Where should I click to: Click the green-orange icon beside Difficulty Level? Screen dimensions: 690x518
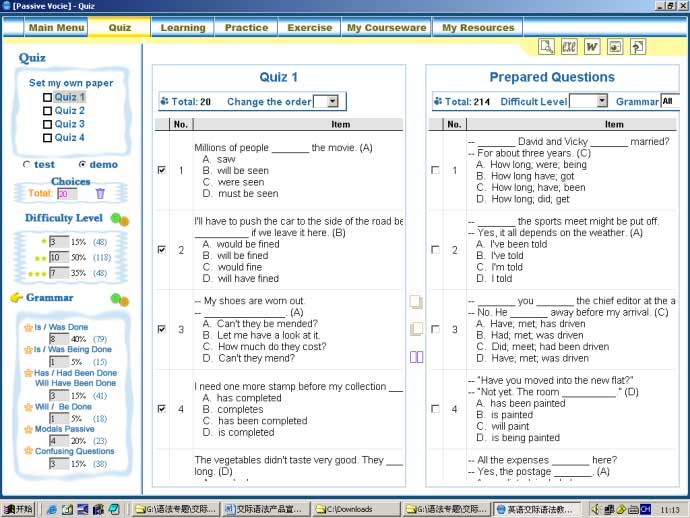coord(119,219)
